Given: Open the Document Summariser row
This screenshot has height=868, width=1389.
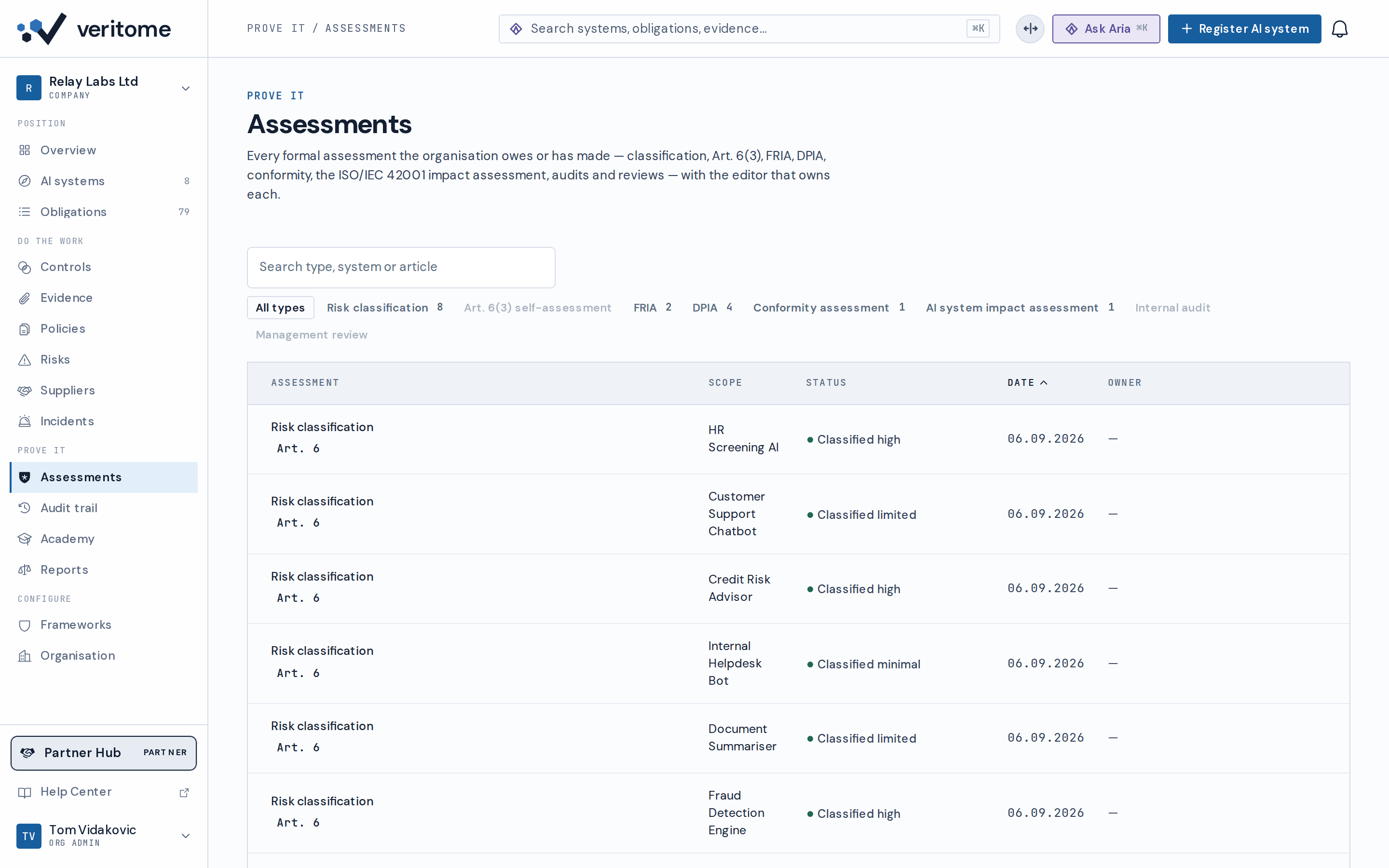Looking at the screenshot, I should click(x=798, y=738).
